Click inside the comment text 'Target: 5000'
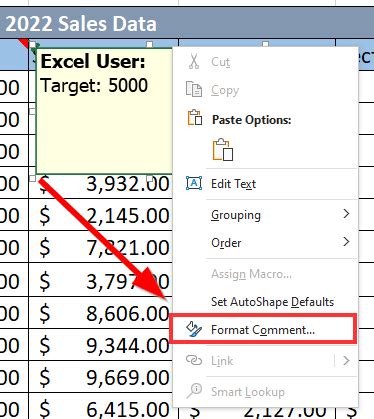374x419 pixels. (94, 86)
